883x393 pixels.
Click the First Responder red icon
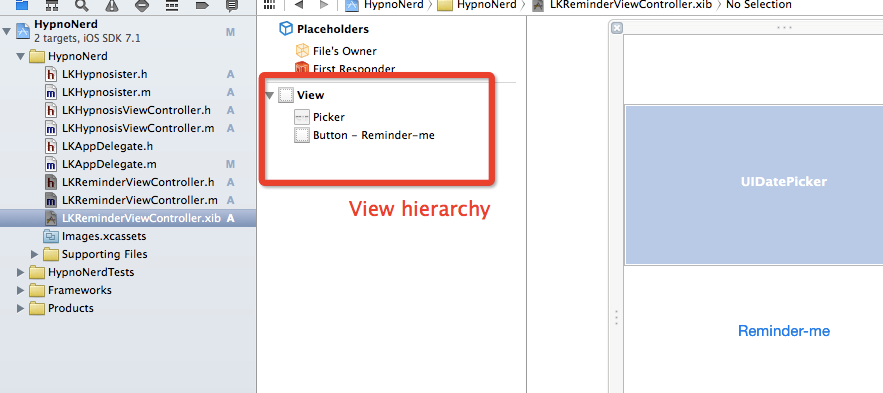coord(302,69)
